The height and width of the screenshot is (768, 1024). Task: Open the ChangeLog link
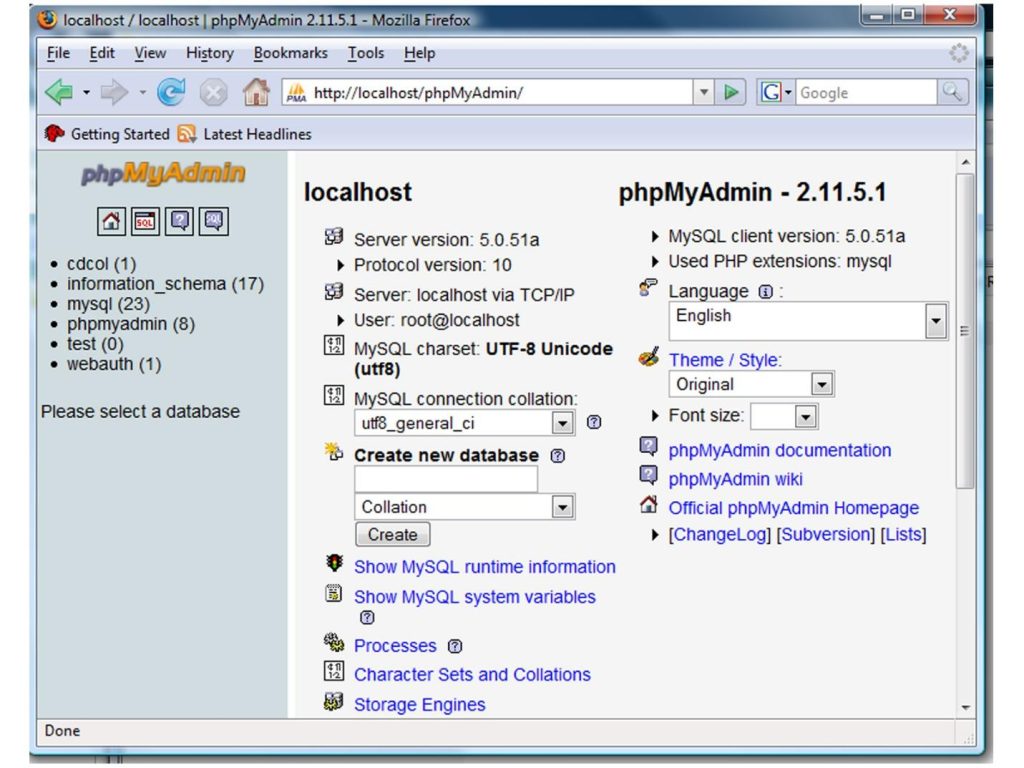720,535
